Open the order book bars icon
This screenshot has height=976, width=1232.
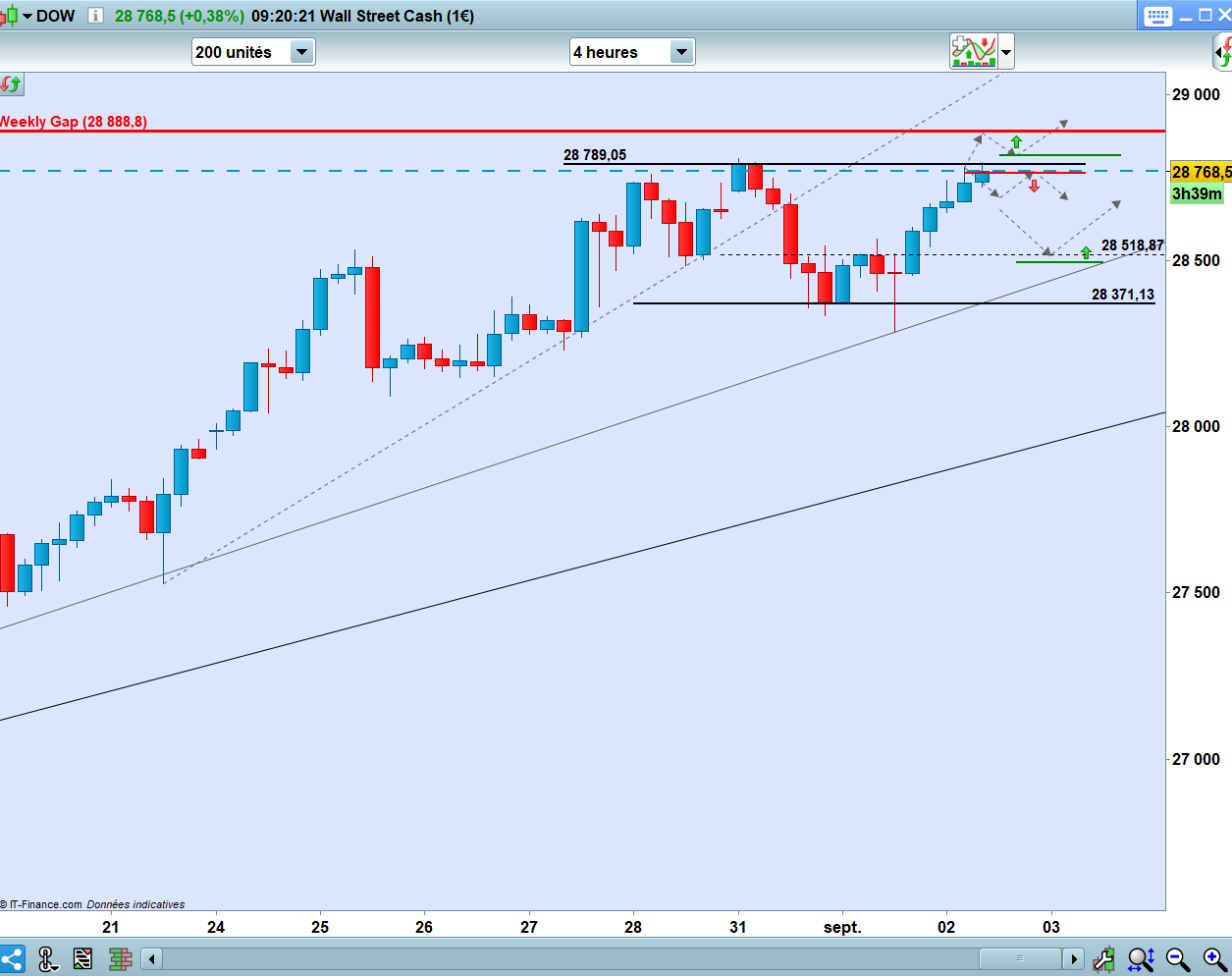120,958
